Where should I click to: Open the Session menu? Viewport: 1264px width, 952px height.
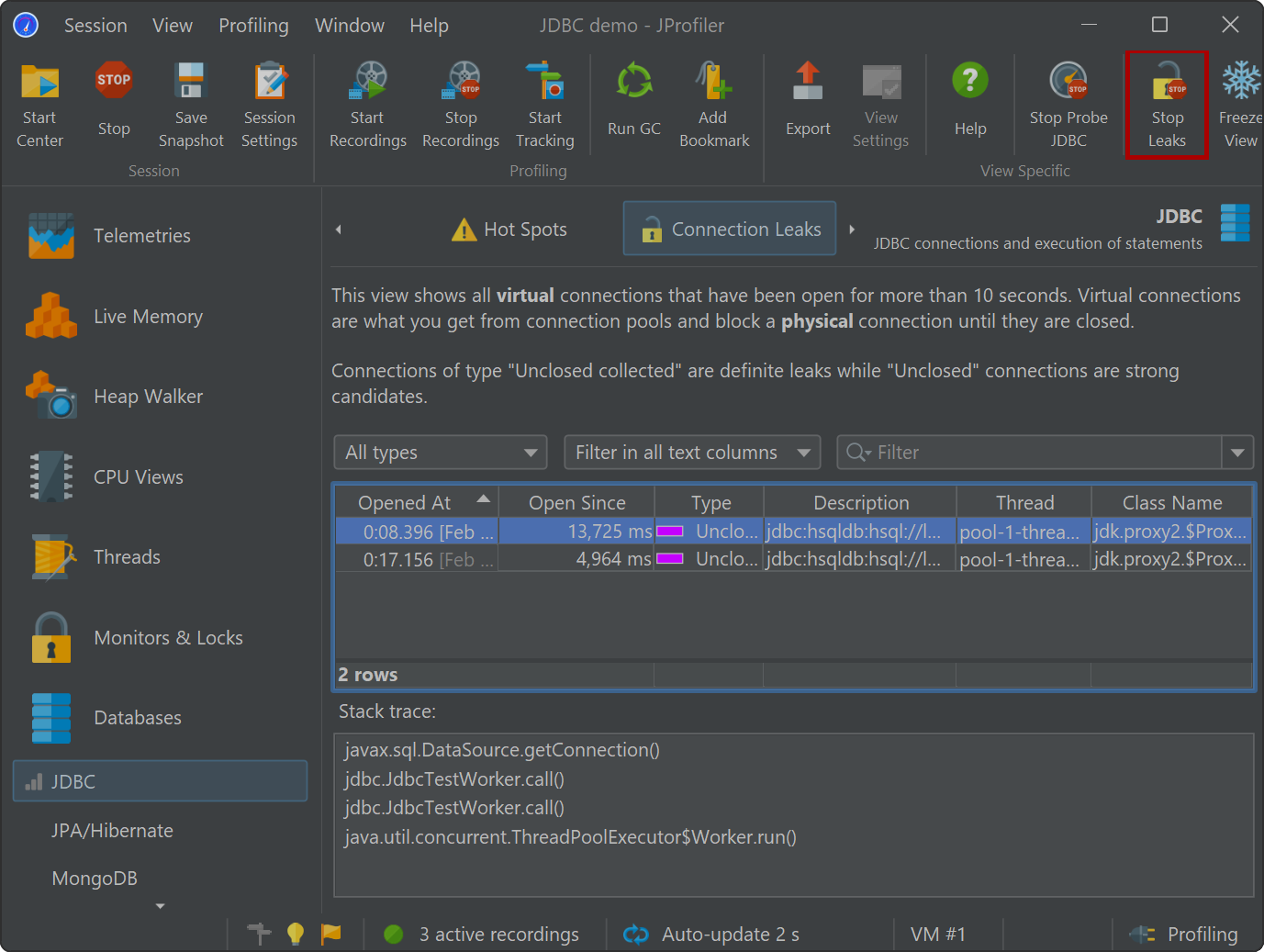tap(95, 26)
